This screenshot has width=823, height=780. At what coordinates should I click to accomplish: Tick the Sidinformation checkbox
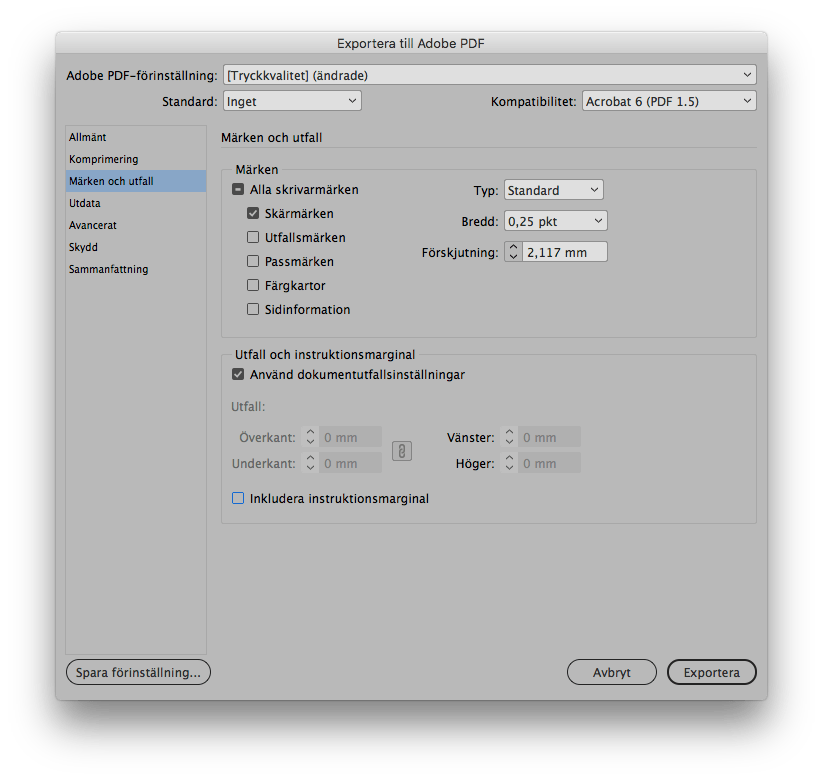253,309
